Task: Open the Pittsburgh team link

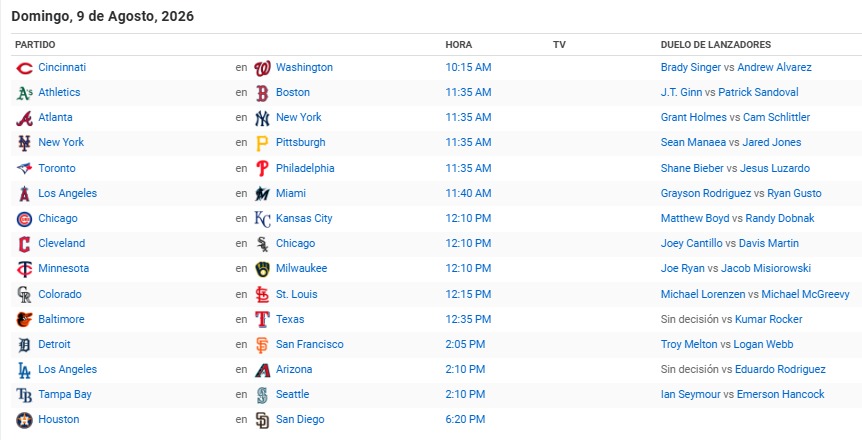Action: [300, 142]
